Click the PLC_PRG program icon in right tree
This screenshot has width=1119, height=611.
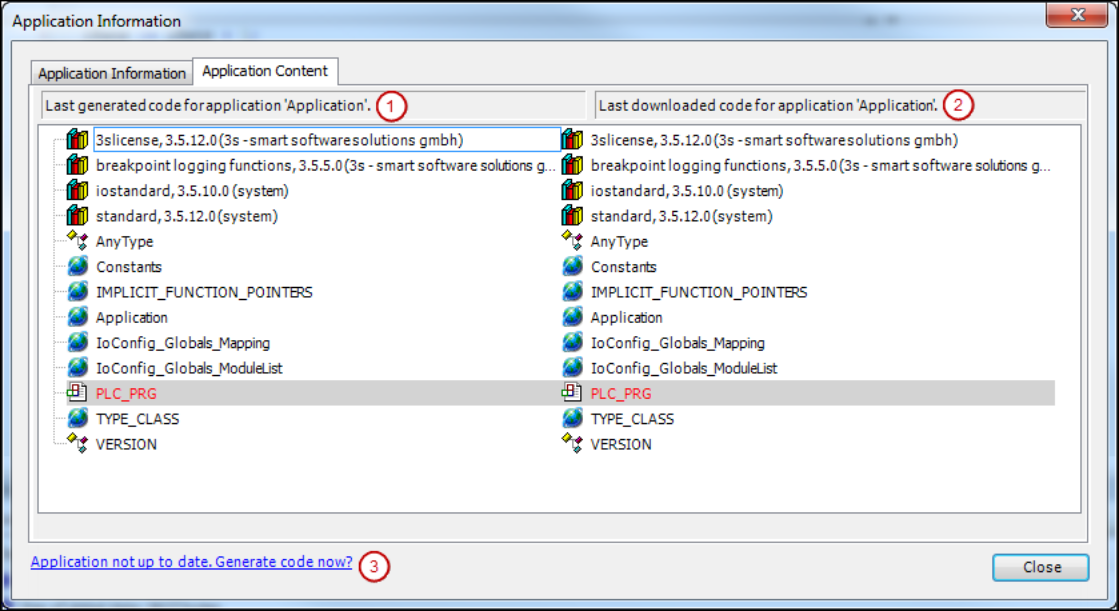click(572, 393)
